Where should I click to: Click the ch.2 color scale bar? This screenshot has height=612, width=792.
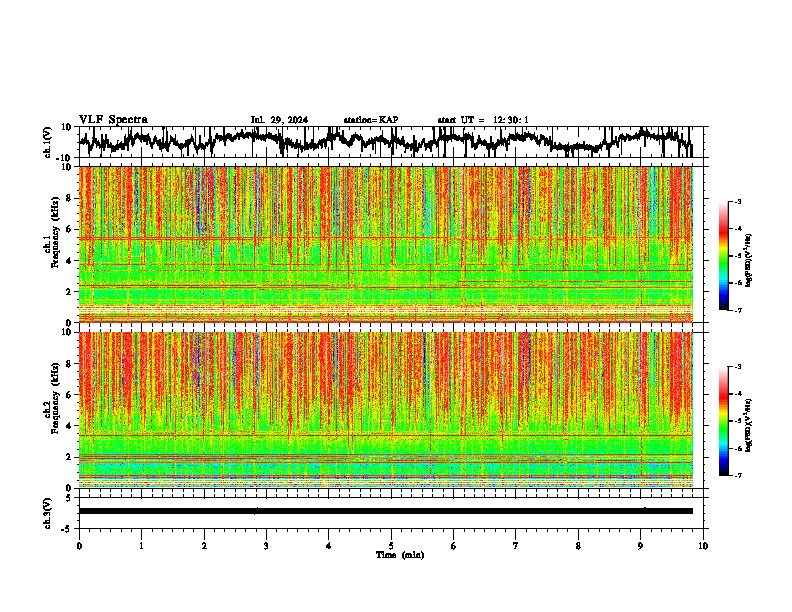pyautogui.click(x=724, y=421)
